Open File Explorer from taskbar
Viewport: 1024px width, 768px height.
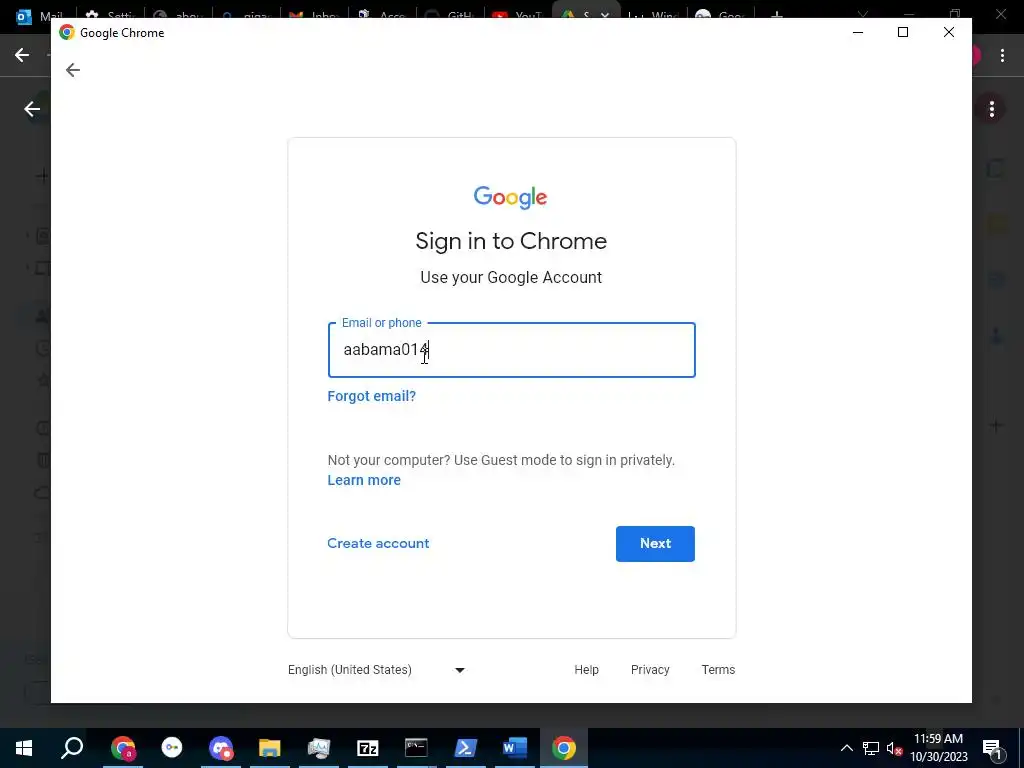269,748
